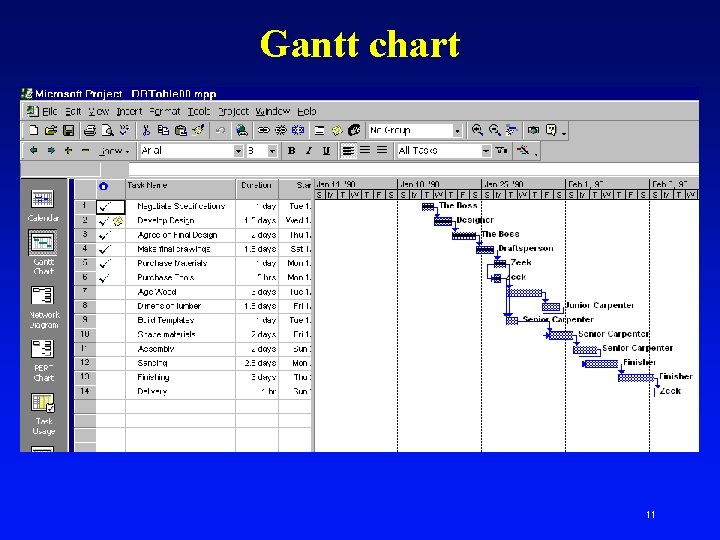
Task: Select Gantt Chart in the View bar
Action: point(43,252)
